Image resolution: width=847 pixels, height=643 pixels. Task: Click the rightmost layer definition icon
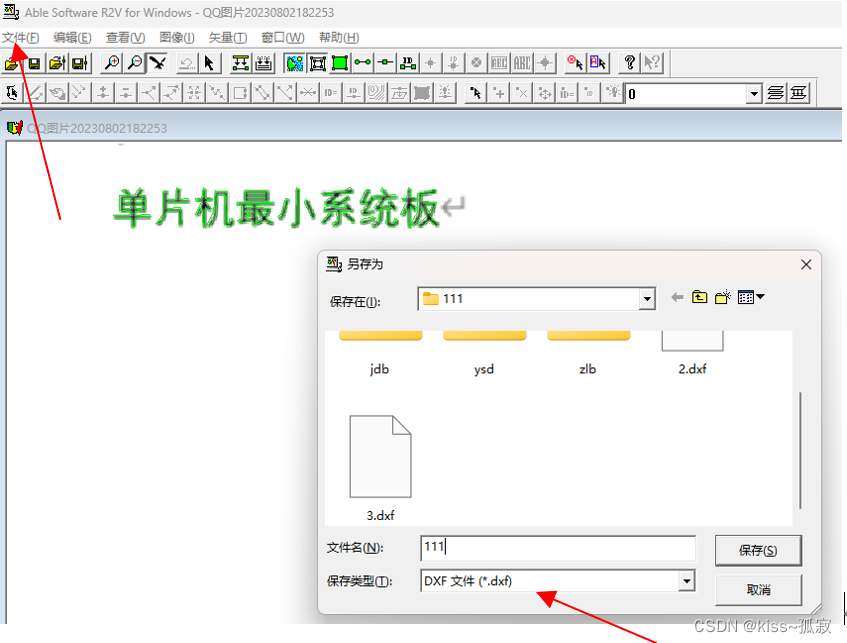(798, 93)
